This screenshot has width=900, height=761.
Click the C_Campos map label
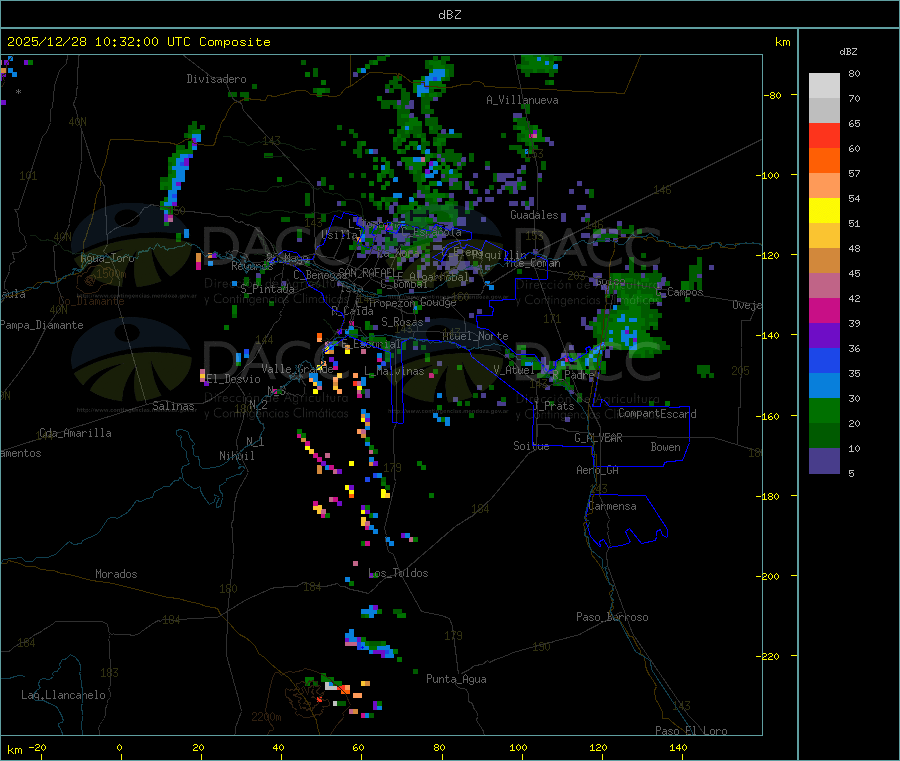680,293
